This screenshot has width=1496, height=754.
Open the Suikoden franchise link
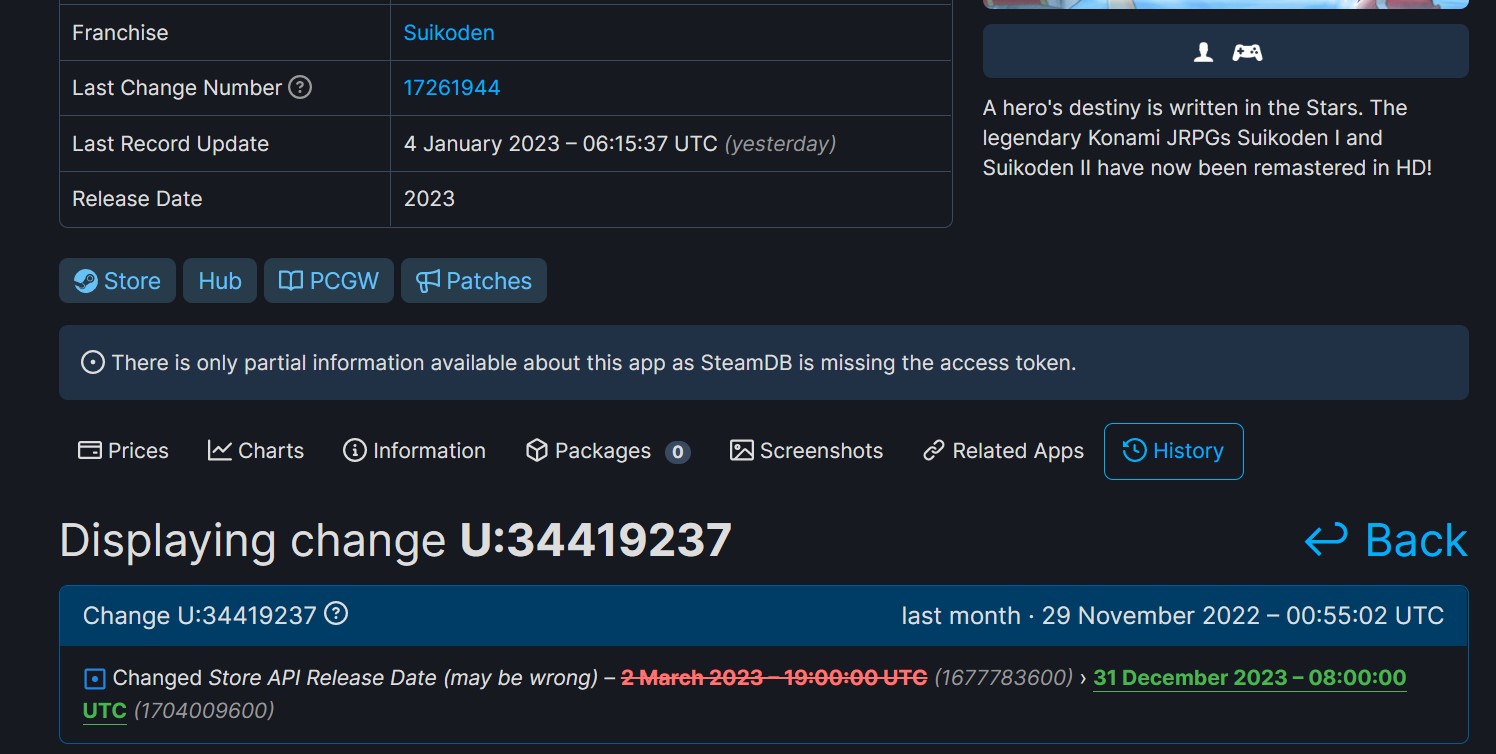[449, 33]
